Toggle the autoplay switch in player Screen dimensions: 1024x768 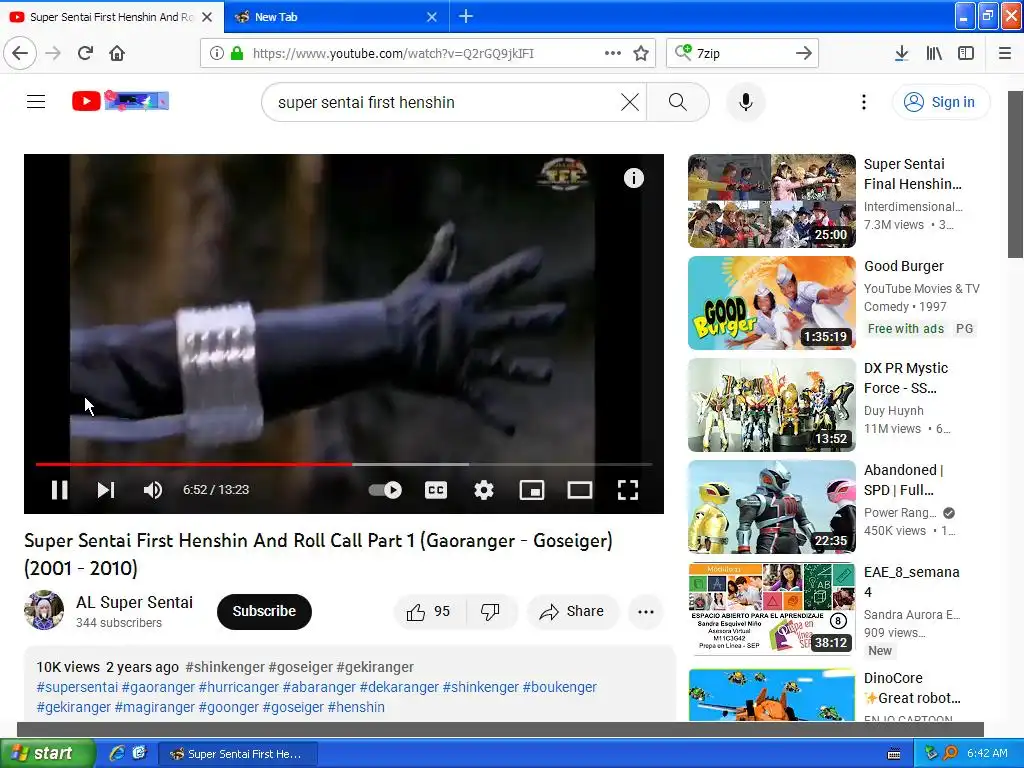tap(385, 490)
